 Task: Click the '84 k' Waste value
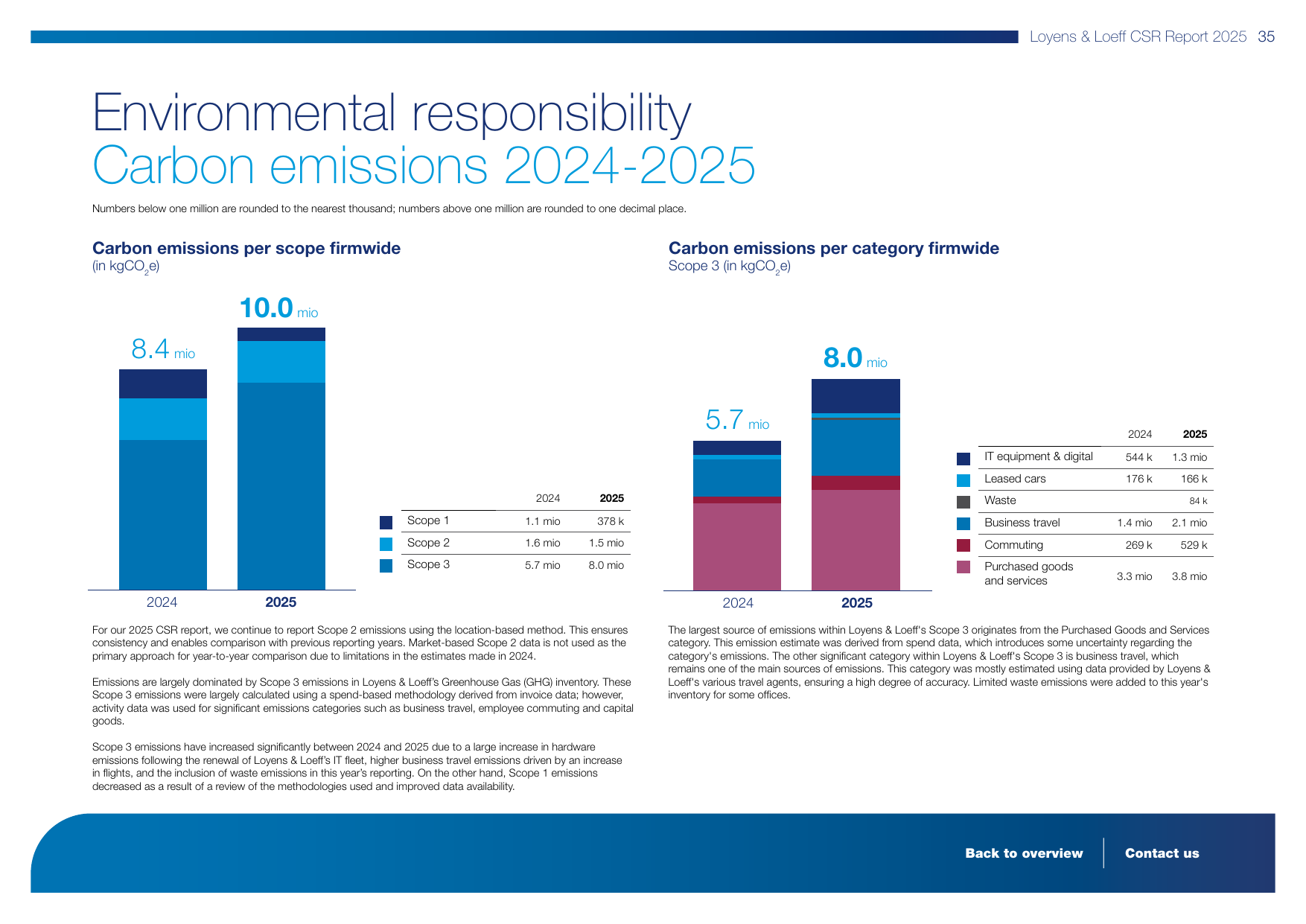tap(1198, 501)
